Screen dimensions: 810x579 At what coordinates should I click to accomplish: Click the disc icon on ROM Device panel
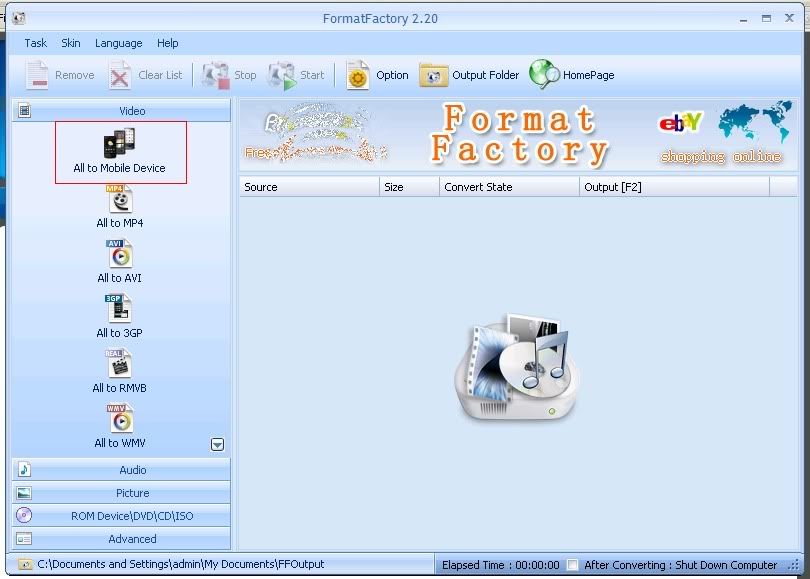click(x=24, y=515)
